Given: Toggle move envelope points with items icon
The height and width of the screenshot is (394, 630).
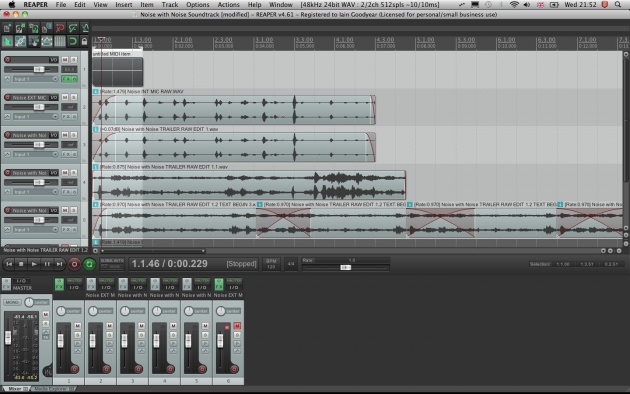Looking at the screenshot, I should [46, 41].
